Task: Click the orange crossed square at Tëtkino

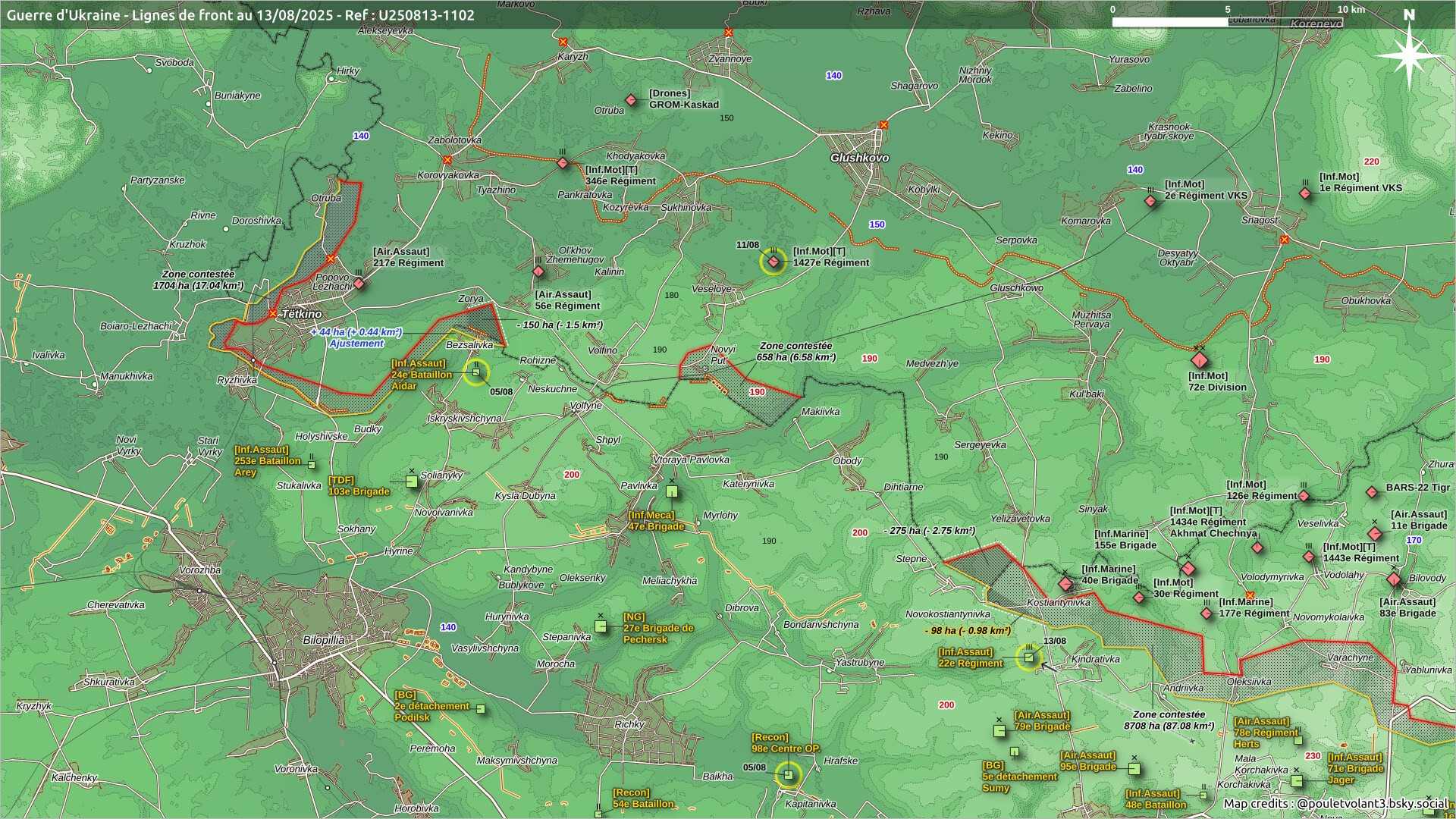Action: pyautogui.click(x=273, y=313)
